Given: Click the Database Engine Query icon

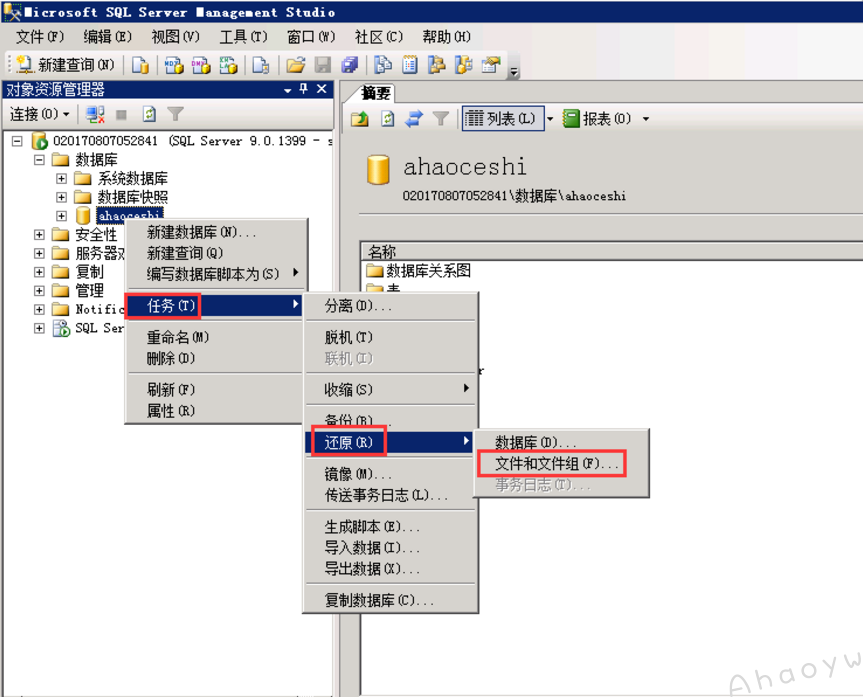Looking at the screenshot, I should coord(140,65).
